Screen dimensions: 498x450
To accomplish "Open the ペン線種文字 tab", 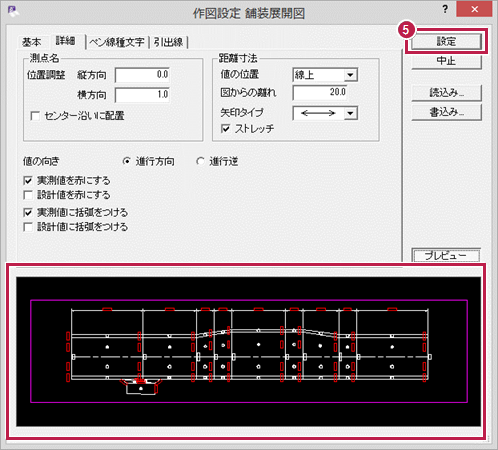I will (117, 42).
